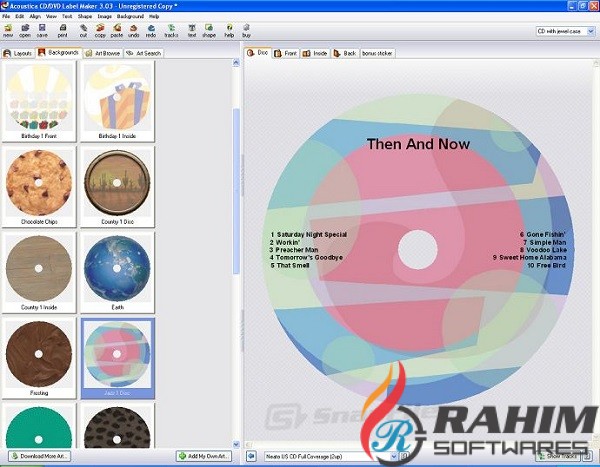Choose the Country 1 Disc background

click(117, 187)
